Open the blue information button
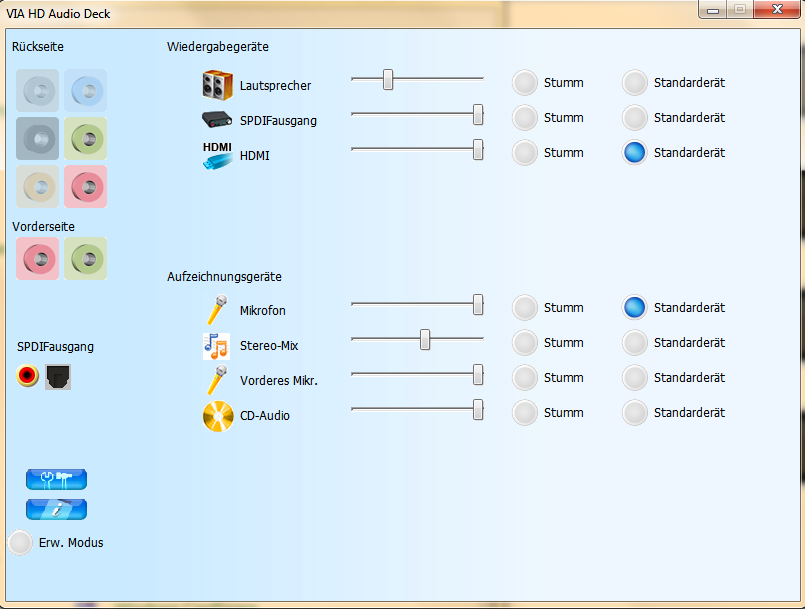This screenshot has height=609, width=805. tap(56, 509)
